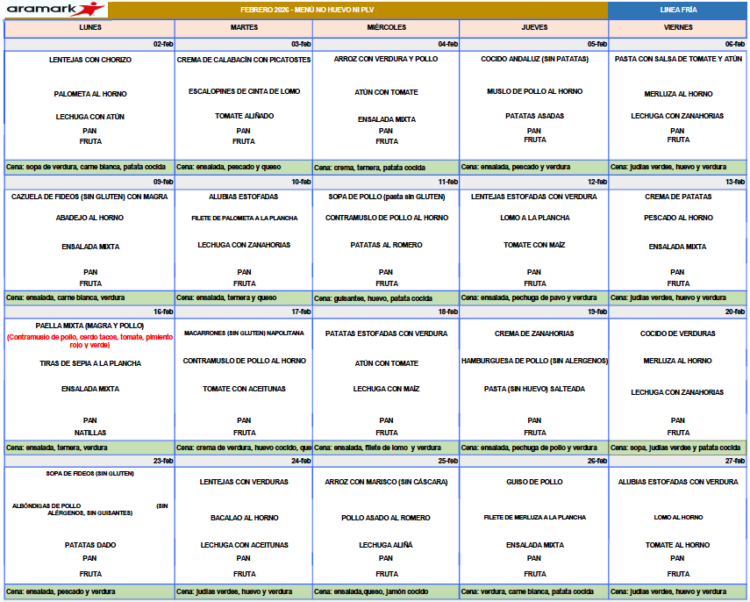
Task: Click the VIERNES column header
Action: (x=677, y=28)
